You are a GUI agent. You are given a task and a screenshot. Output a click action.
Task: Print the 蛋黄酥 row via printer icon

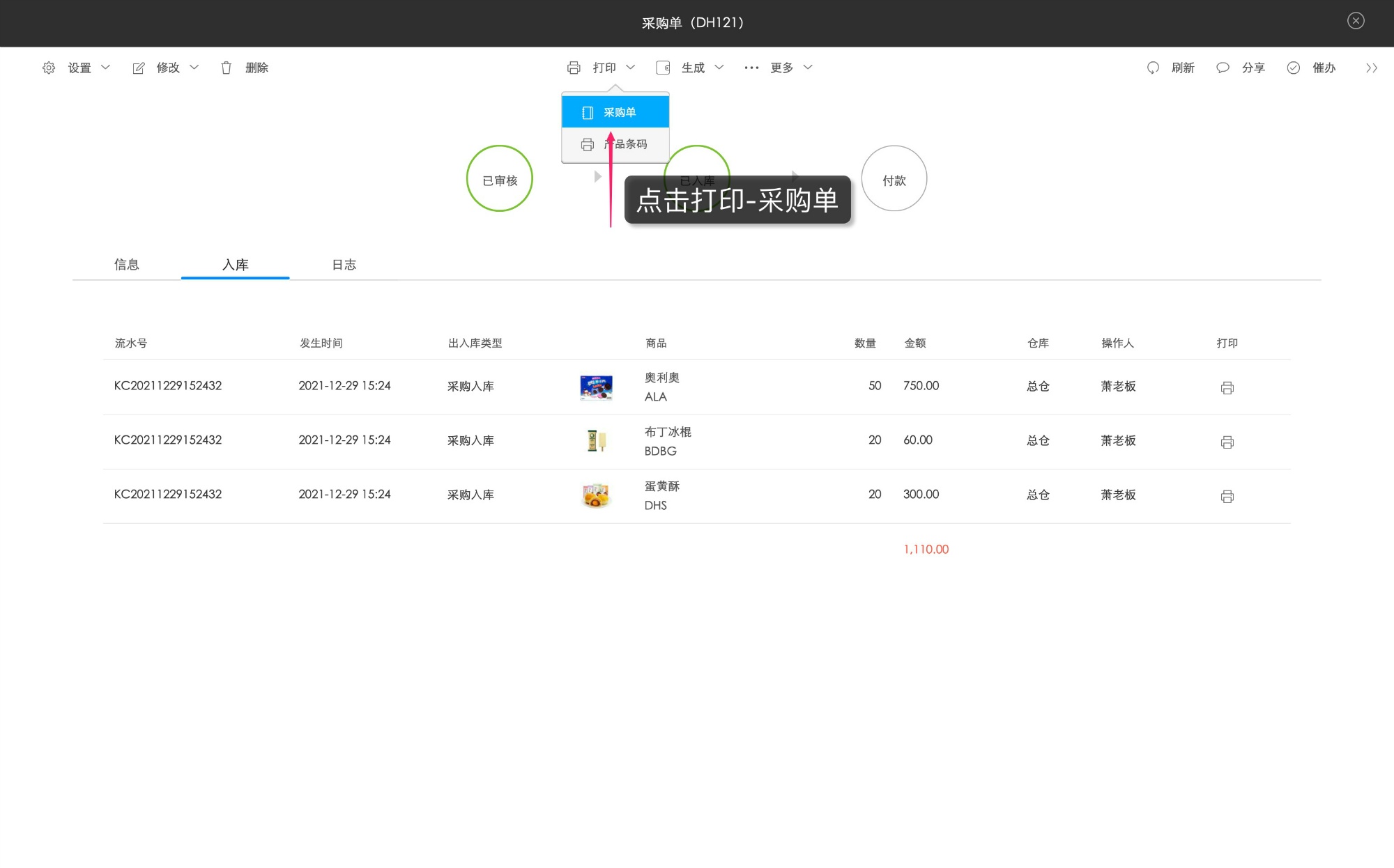(x=1227, y=496)
